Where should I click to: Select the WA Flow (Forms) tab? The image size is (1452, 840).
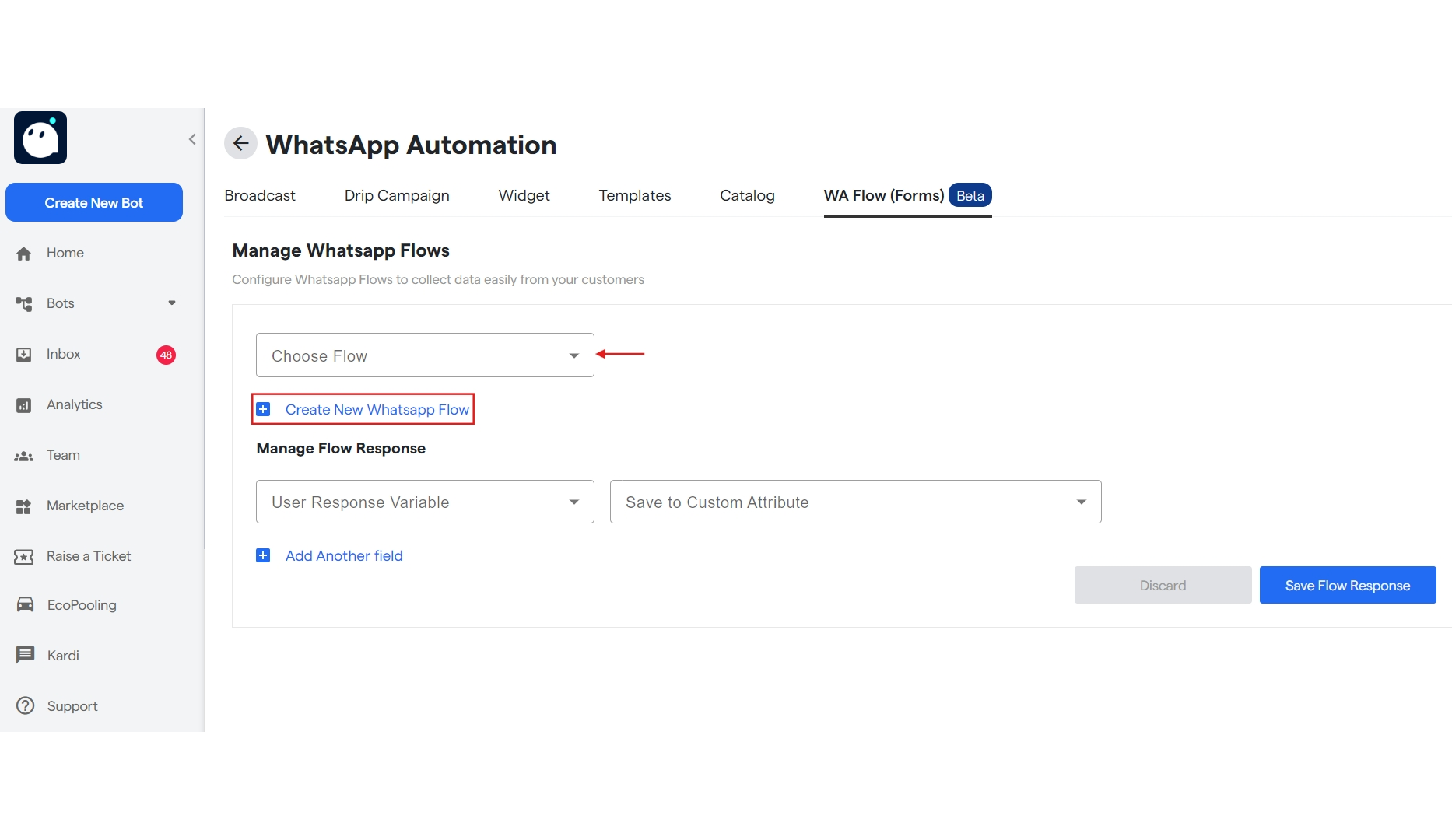point(884,195)
